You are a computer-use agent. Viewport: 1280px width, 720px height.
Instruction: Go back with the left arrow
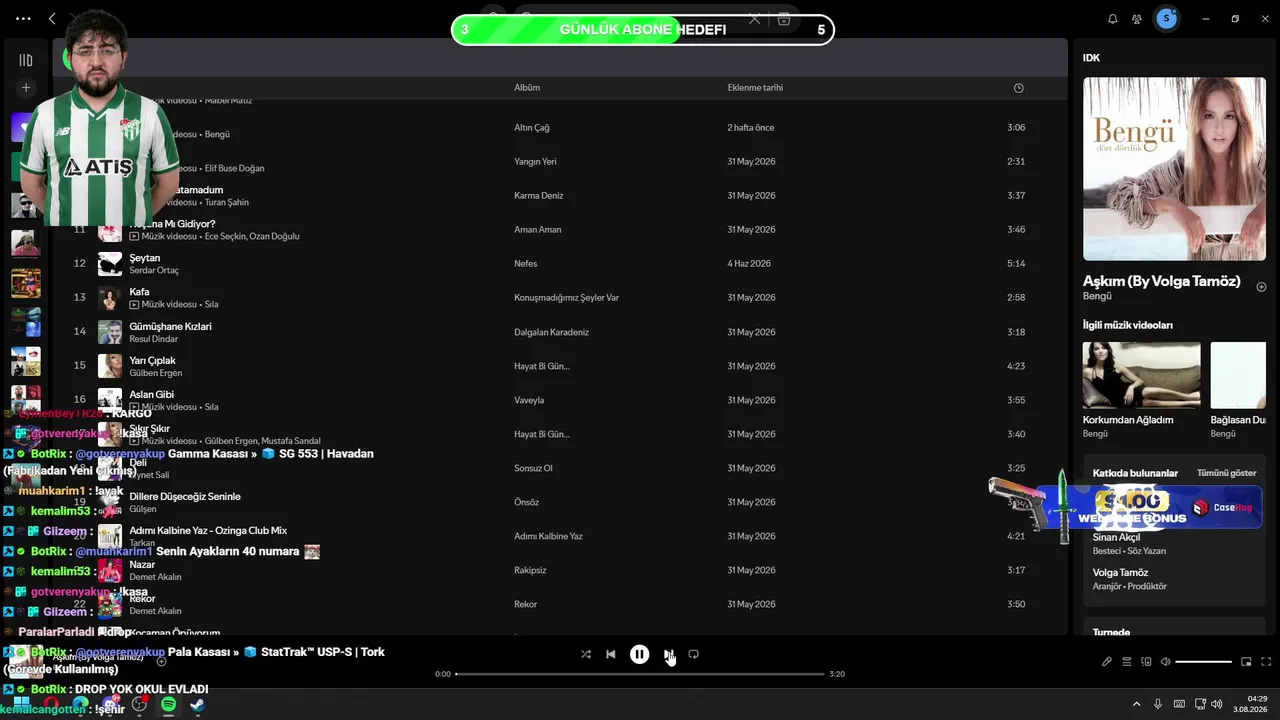click(x=52, y=19)
